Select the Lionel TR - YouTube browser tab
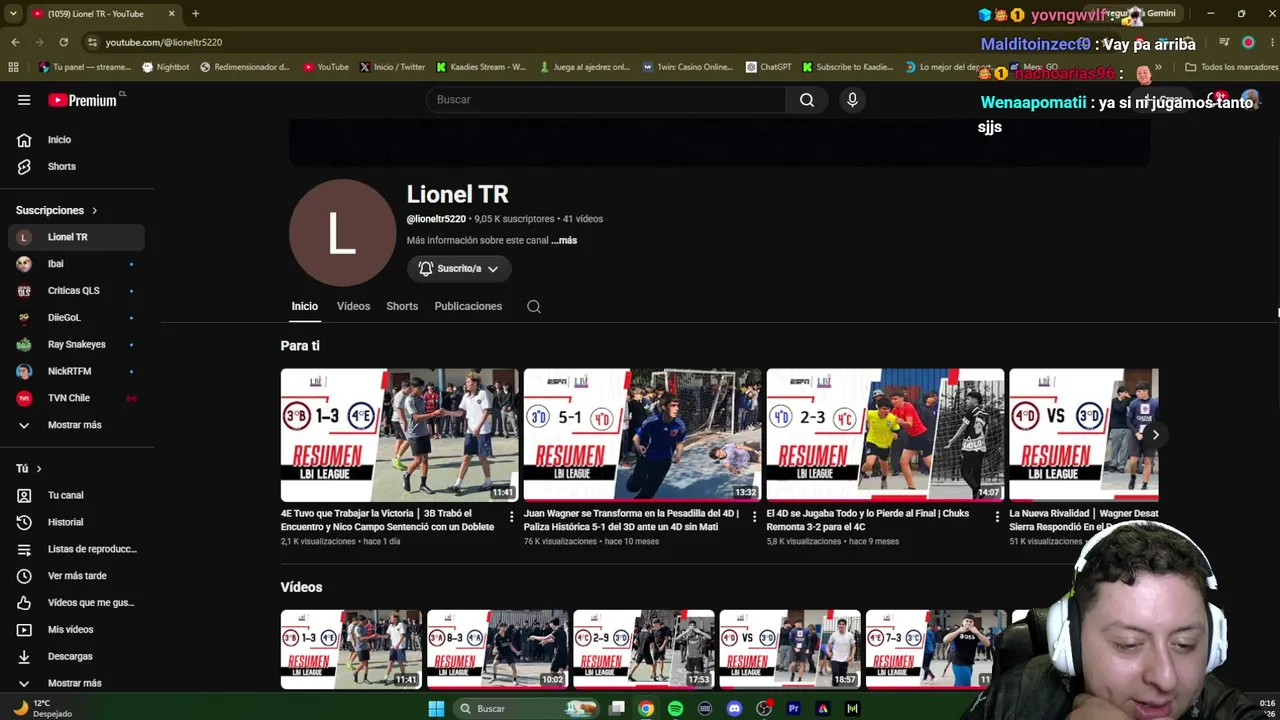Image resolution: width=1280 pixels, height=720 pixels. 103,14
